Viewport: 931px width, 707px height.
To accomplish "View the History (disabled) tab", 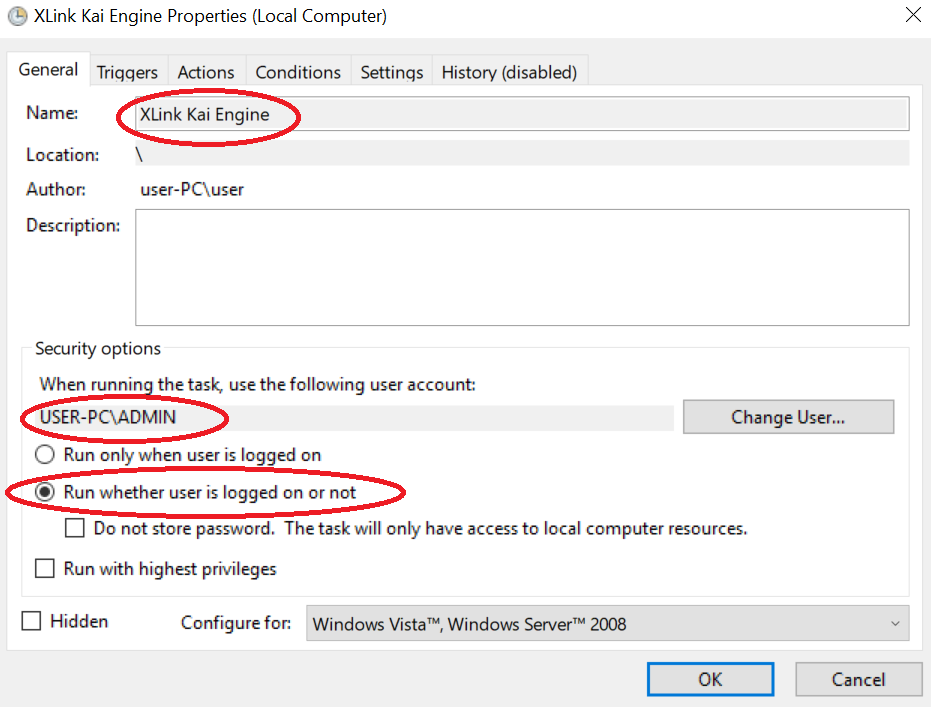I will pyautogui.click(x=509, y=72).
